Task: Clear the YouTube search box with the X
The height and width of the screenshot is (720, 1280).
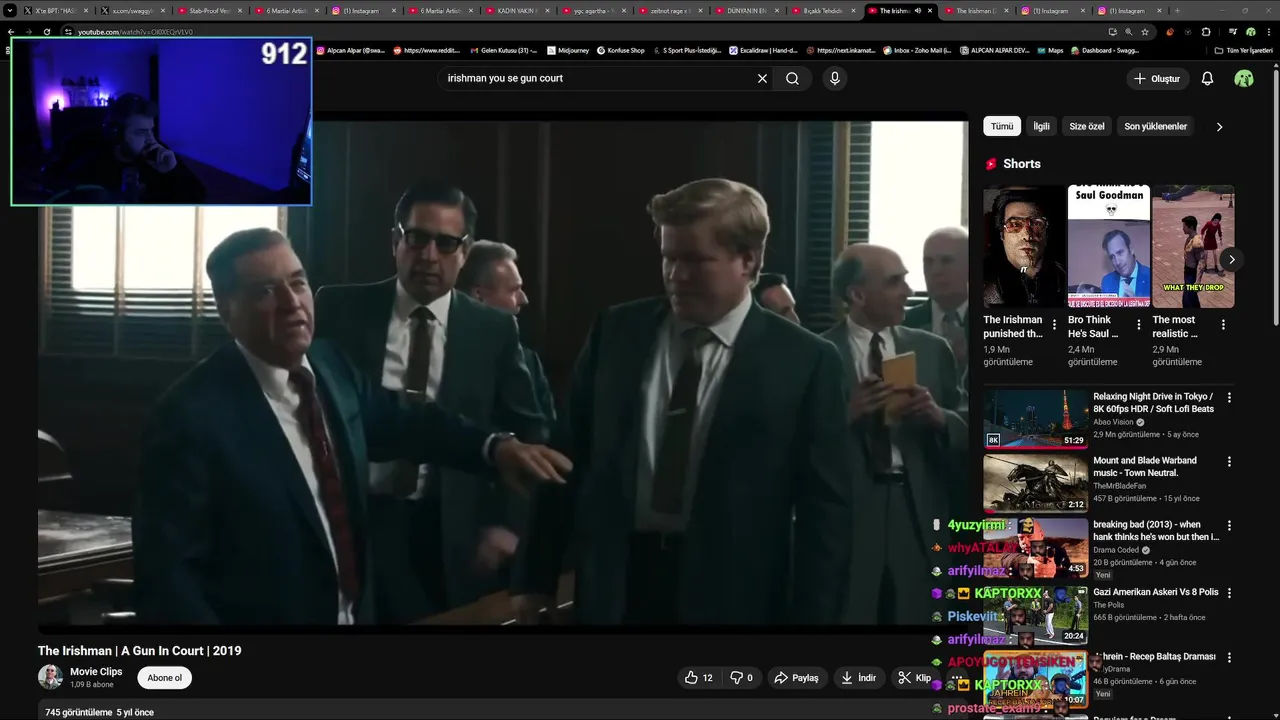Action: point(762,78)
